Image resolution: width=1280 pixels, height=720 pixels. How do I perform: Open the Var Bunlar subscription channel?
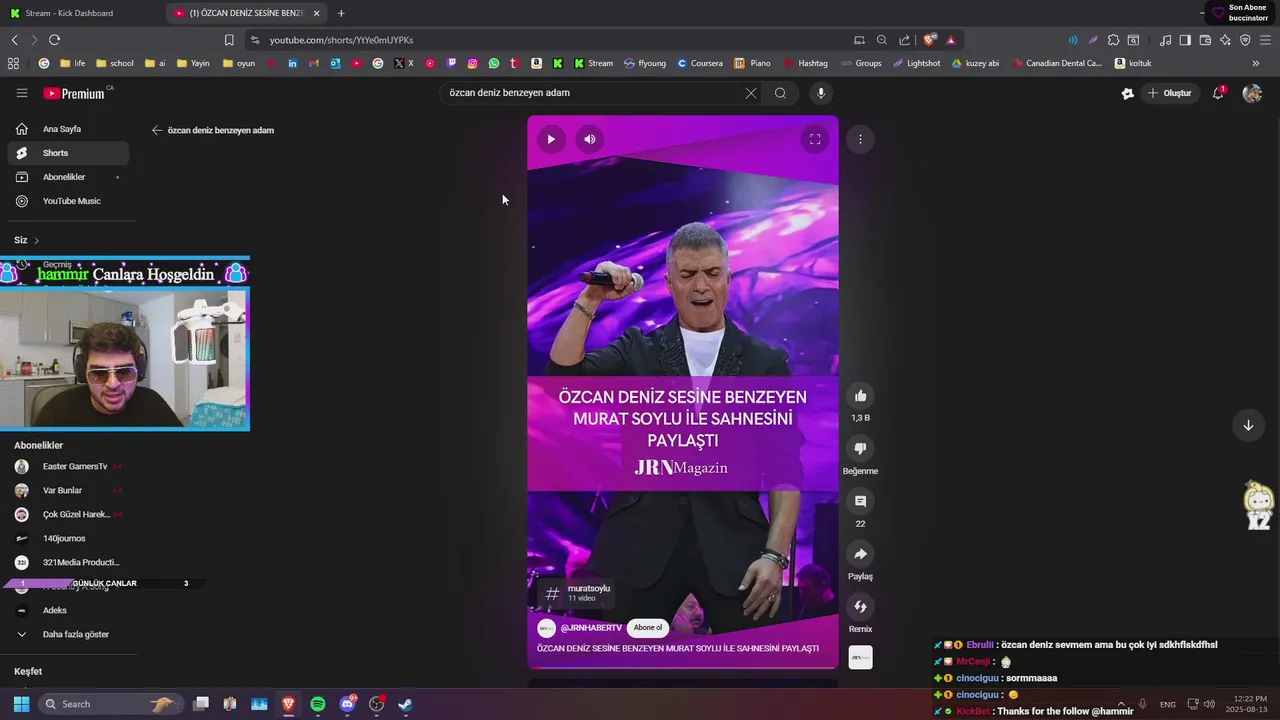pyautogui.click(x=68, y=490)
